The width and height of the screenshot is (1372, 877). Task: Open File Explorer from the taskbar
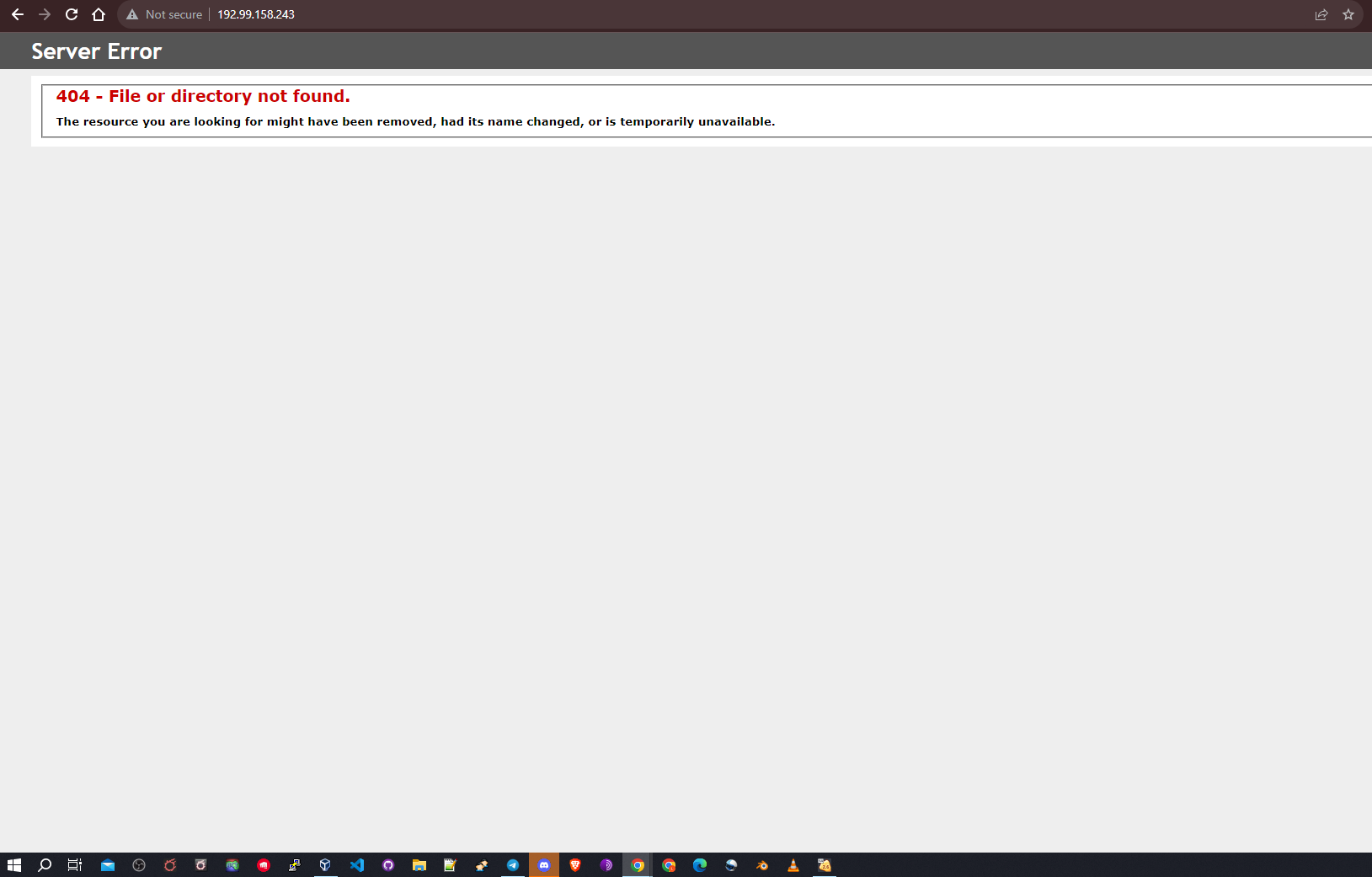[x=419, y=865]
